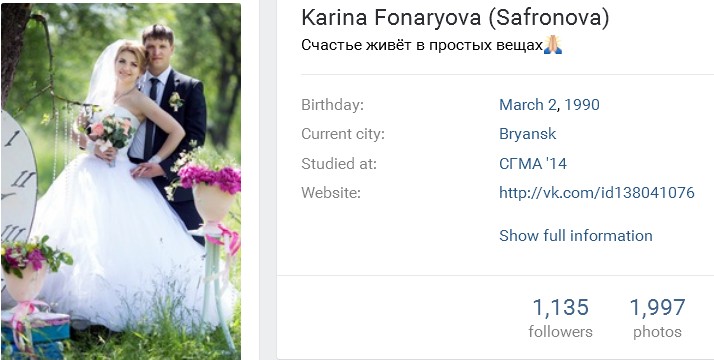Follow the vk.com/id138041076 website link
Screen dimensions: 714x360
(597, 193)
